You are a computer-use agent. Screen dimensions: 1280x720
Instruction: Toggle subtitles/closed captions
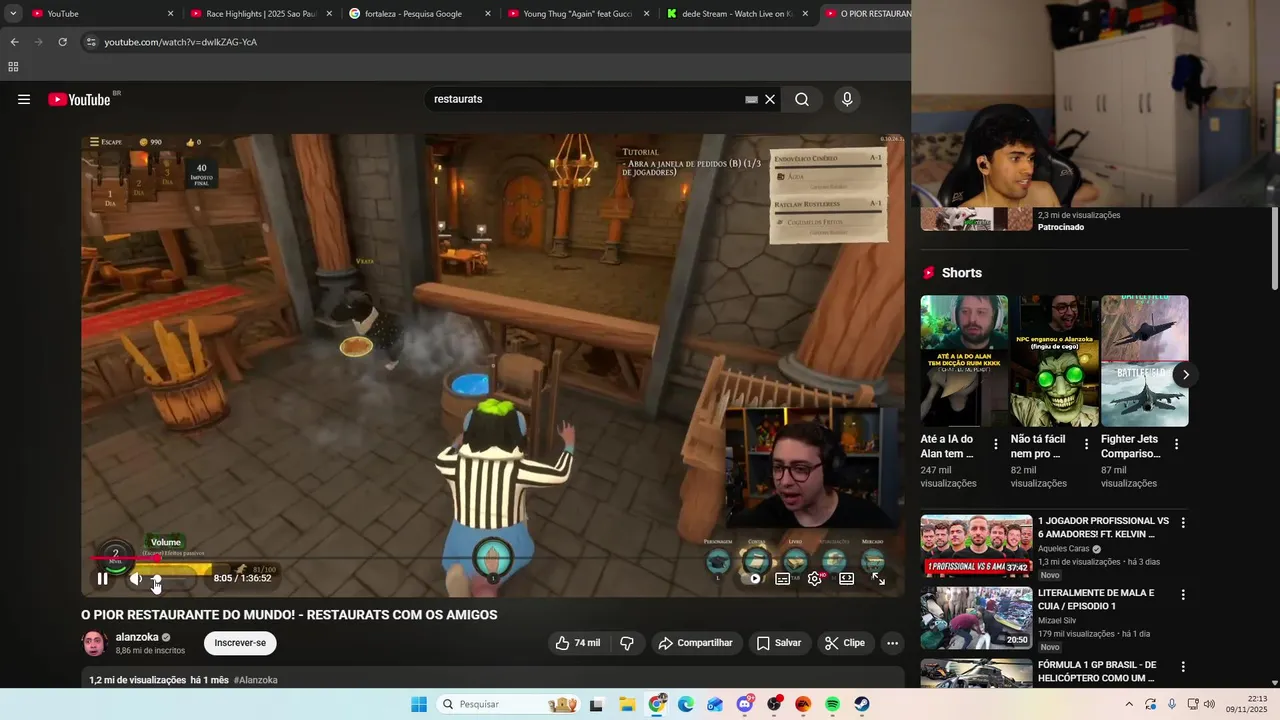783,578
